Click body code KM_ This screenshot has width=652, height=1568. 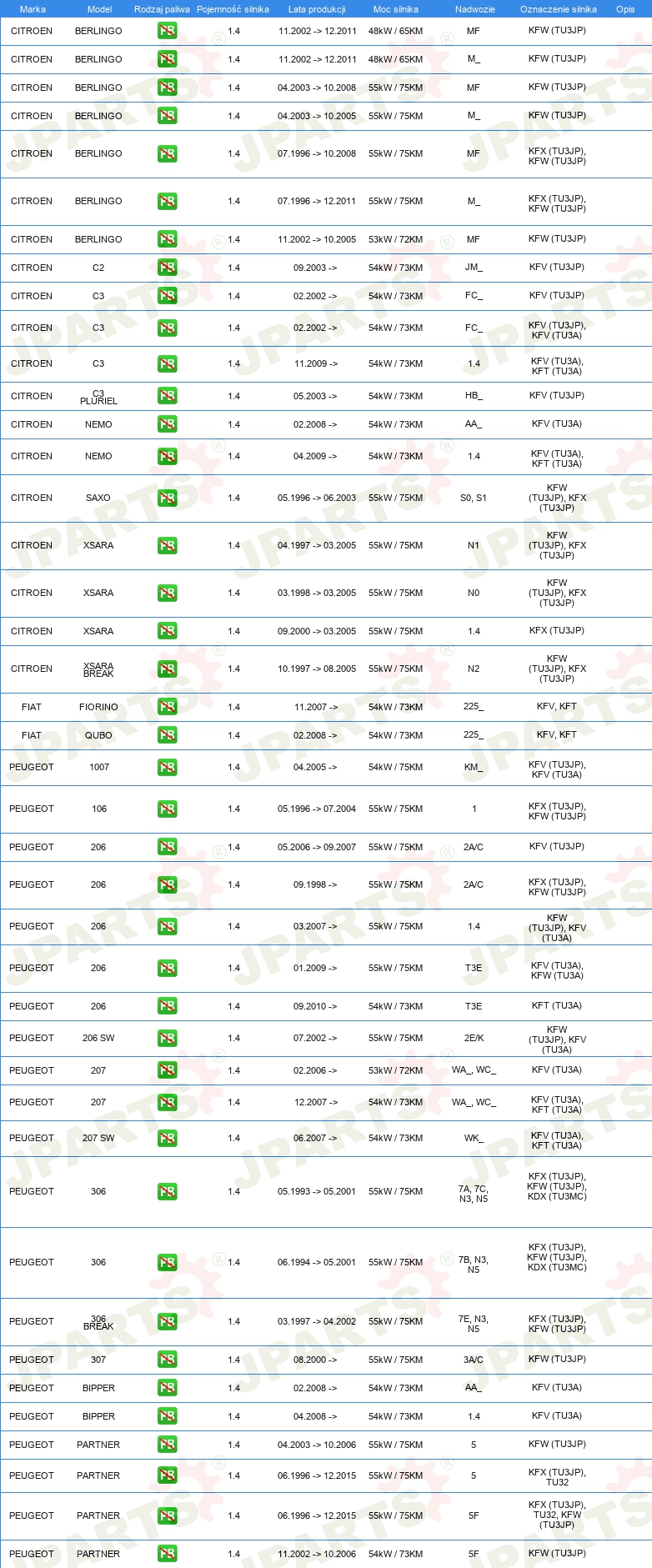(474, 767)
